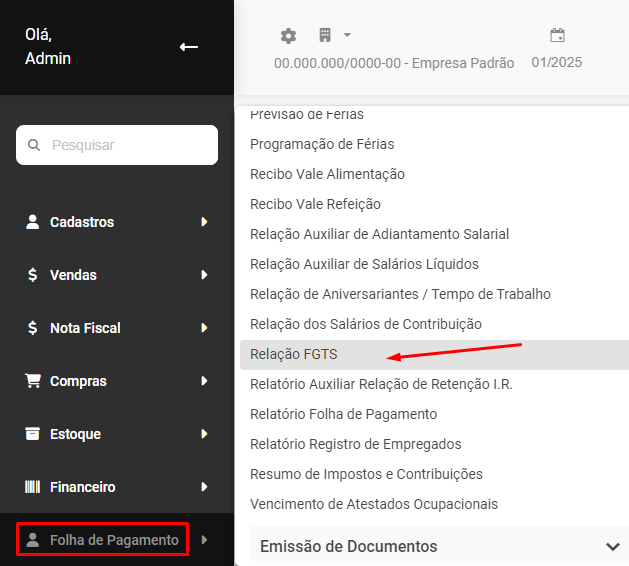This screenshot has width=629, height=566.
Task: Open company selector dropdown caret
Action: [347, 35]
